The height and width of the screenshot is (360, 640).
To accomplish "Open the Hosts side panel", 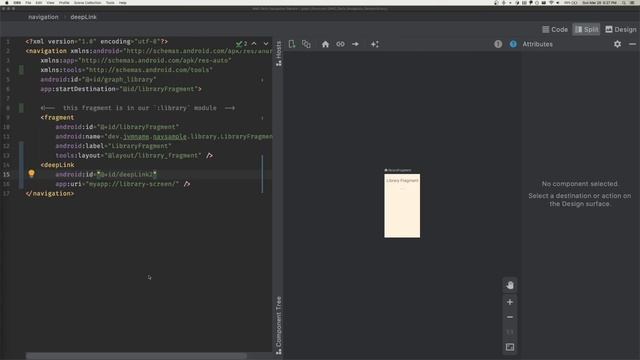I will click(279, 53).
